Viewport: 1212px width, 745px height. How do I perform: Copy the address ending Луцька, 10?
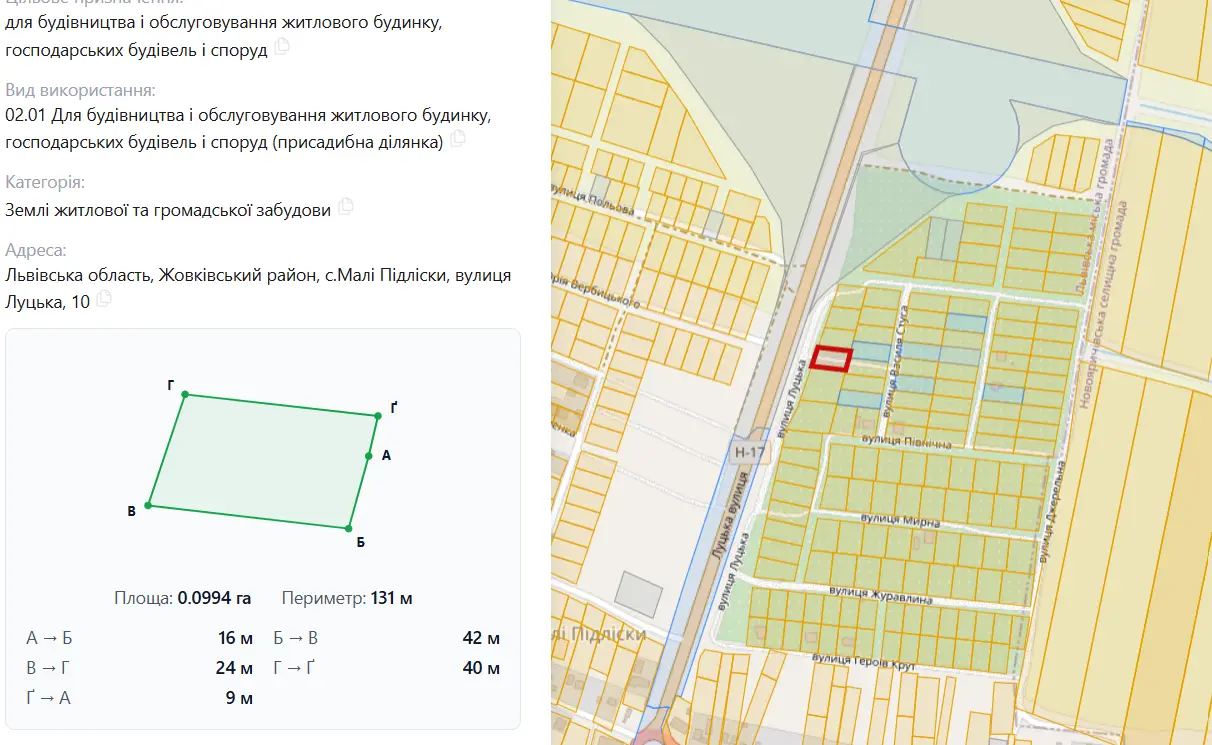[103, 299]
